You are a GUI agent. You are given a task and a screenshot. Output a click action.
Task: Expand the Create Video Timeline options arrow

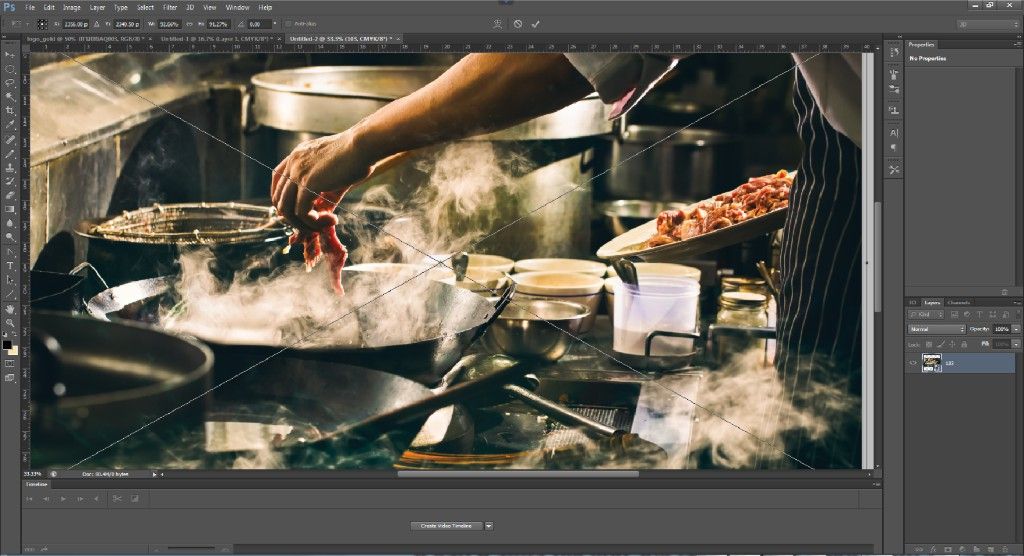(489, 525)
